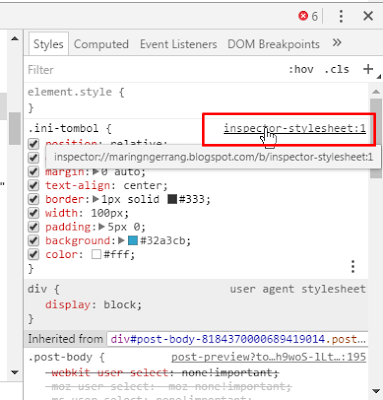
Task: Uncheck the padding property checkbox
Action: coord(33,227)
